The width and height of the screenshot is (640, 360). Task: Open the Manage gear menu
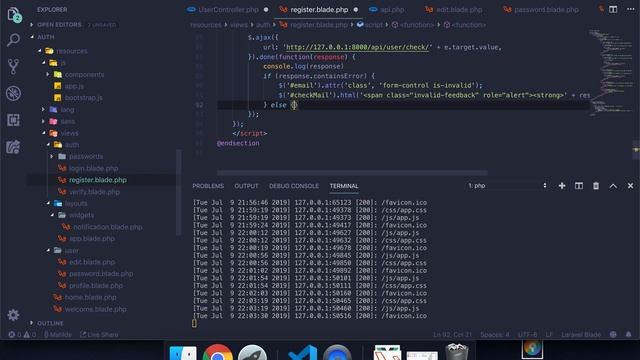point(13,315)
